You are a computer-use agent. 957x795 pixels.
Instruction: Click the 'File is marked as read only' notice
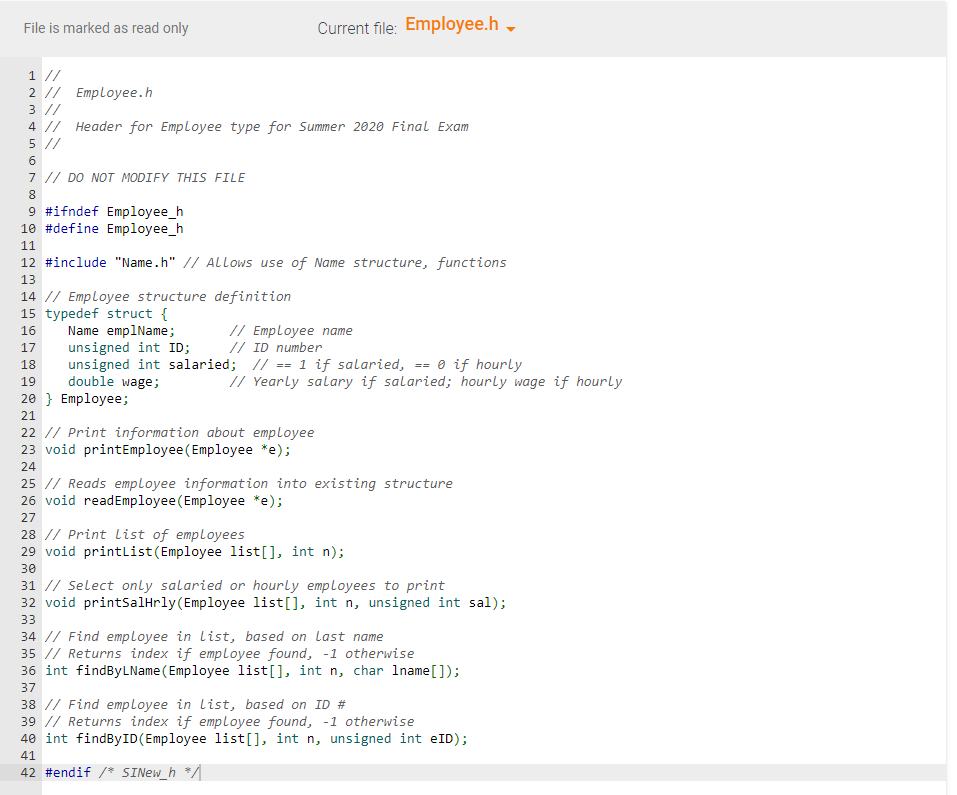106,28
